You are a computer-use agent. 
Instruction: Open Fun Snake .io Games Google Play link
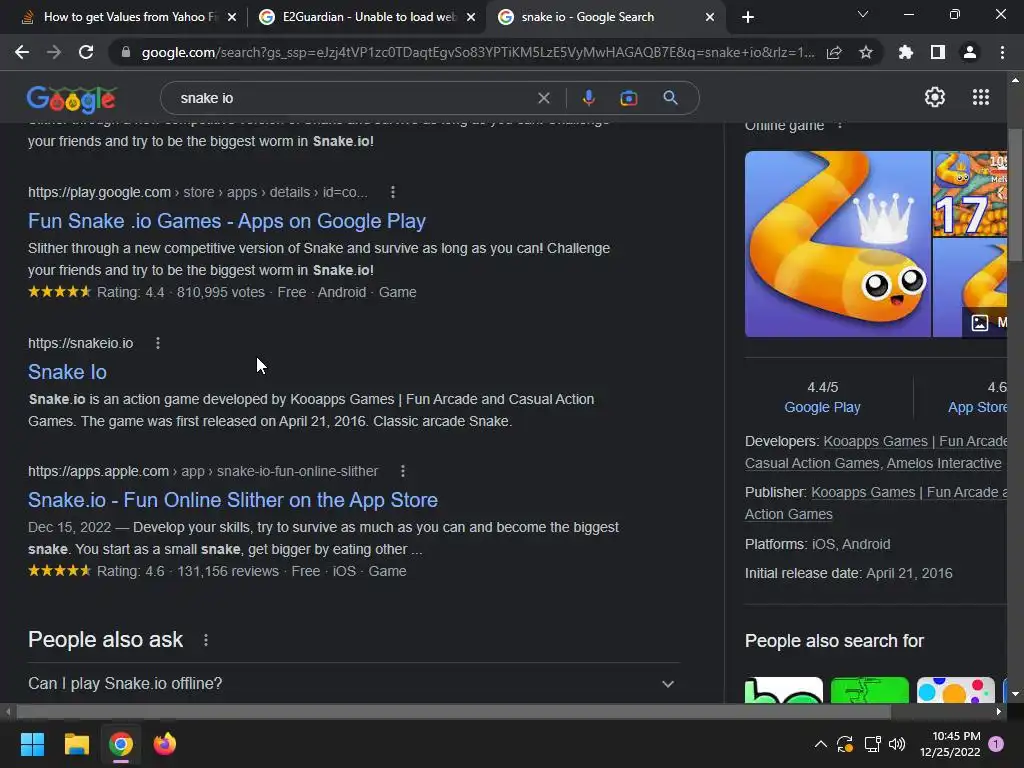pyautogui.click(x=227, y=221)
